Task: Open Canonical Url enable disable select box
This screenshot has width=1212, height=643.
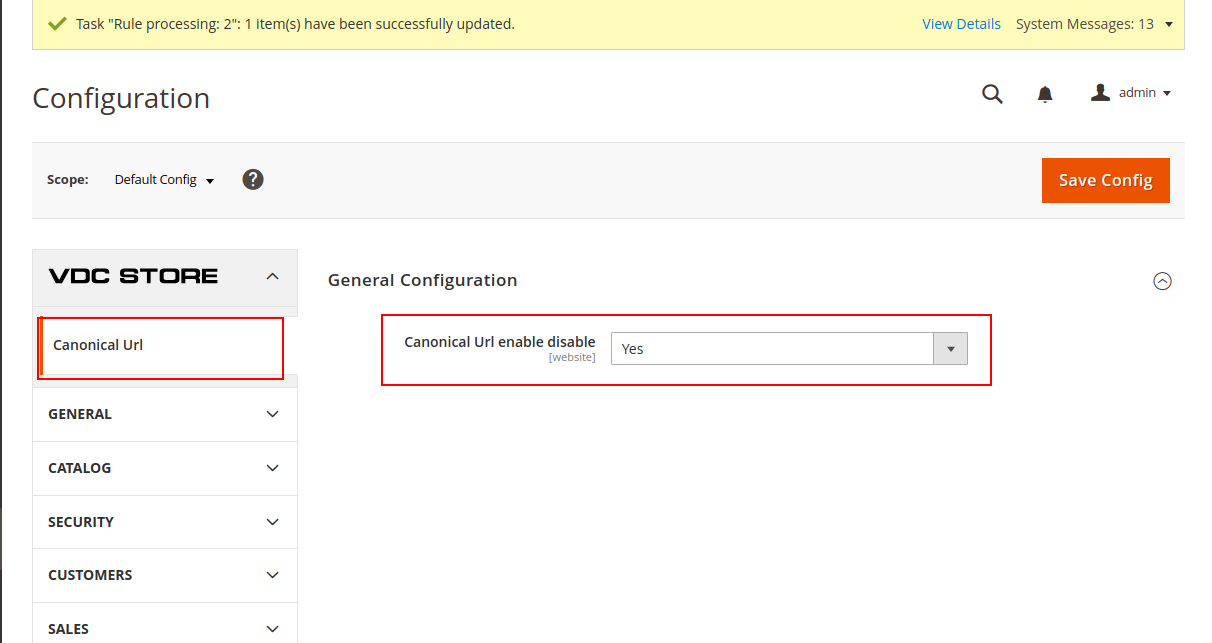Action: (x=788, y=349)
